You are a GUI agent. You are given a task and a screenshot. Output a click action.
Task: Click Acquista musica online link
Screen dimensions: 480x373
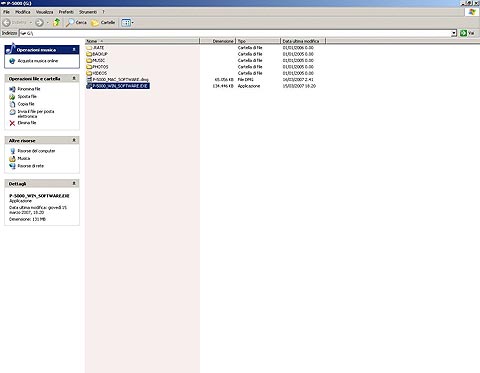[38, 61]
